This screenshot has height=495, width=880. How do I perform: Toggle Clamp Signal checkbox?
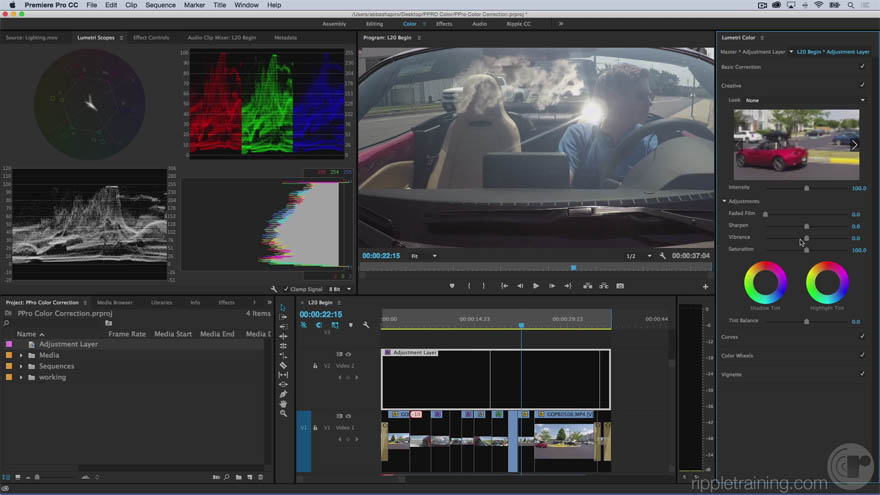pos(286,289)
